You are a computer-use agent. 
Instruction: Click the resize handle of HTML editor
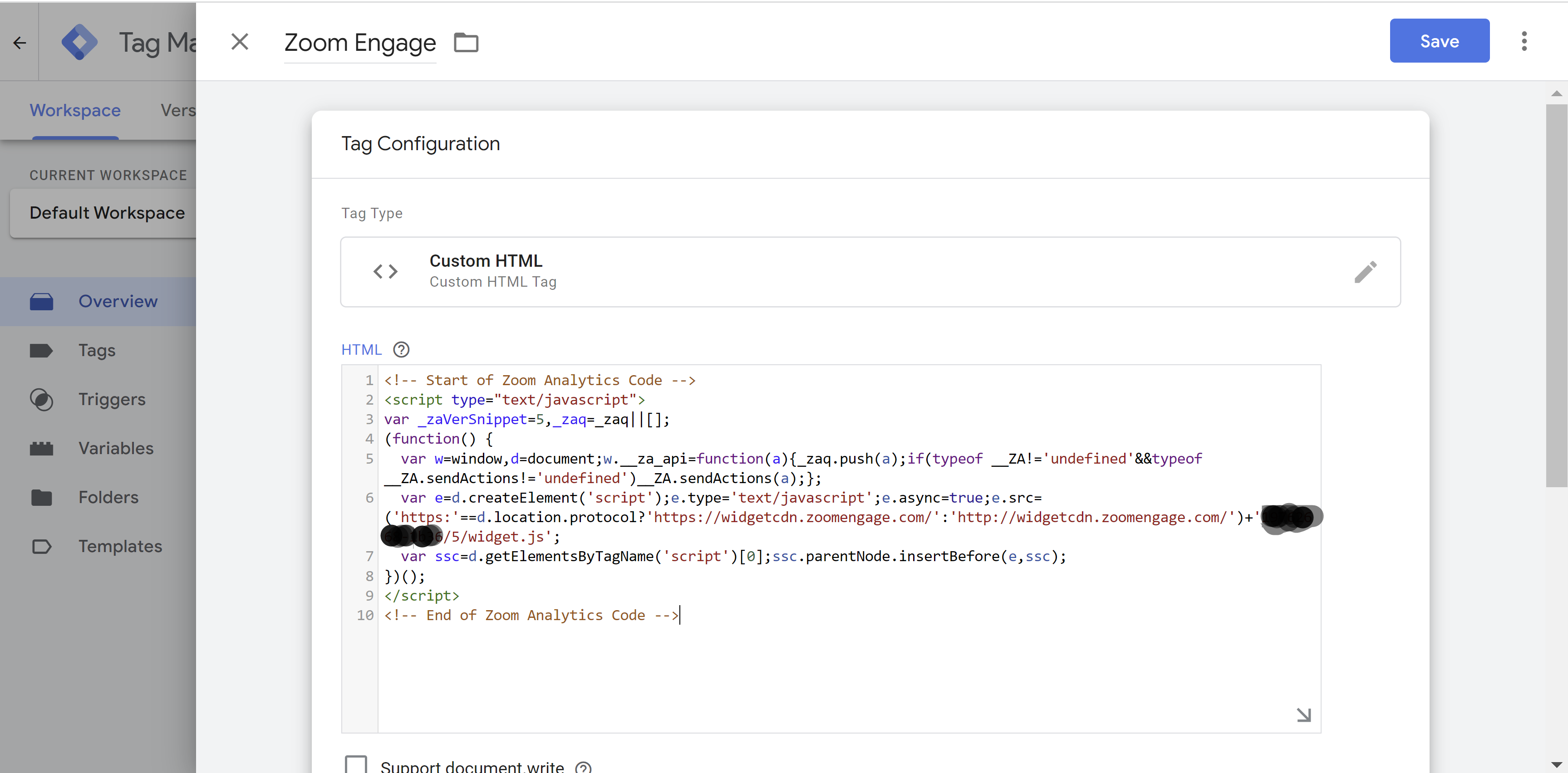tap(1303, 714)
